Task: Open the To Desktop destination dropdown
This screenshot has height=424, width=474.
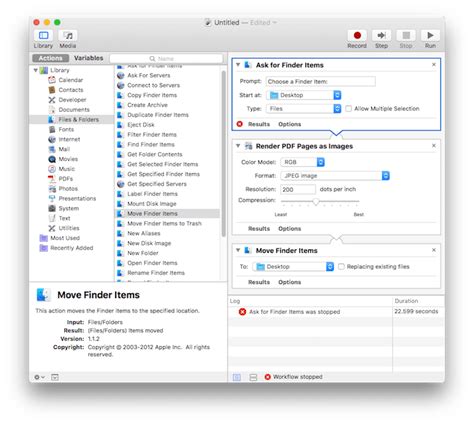Action: [293, 267]
